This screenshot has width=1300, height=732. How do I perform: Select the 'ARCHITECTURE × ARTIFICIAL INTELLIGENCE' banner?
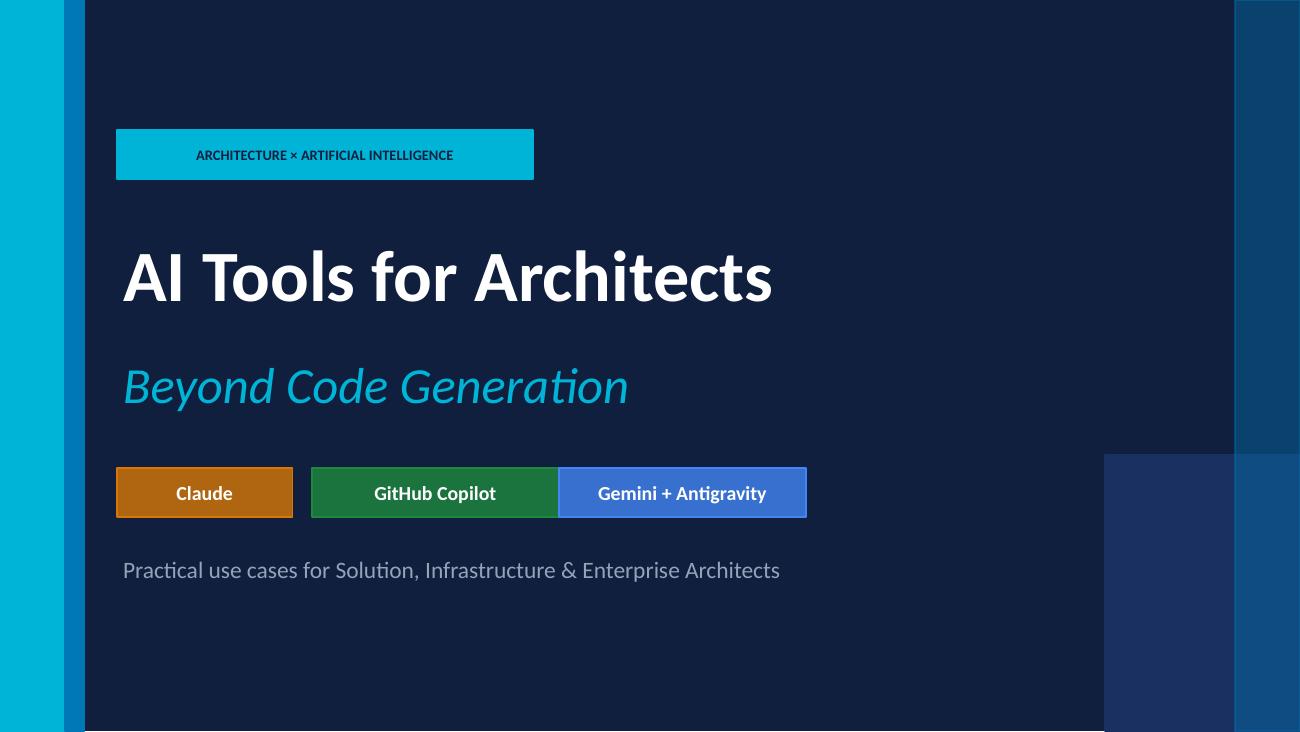point(325,155)
